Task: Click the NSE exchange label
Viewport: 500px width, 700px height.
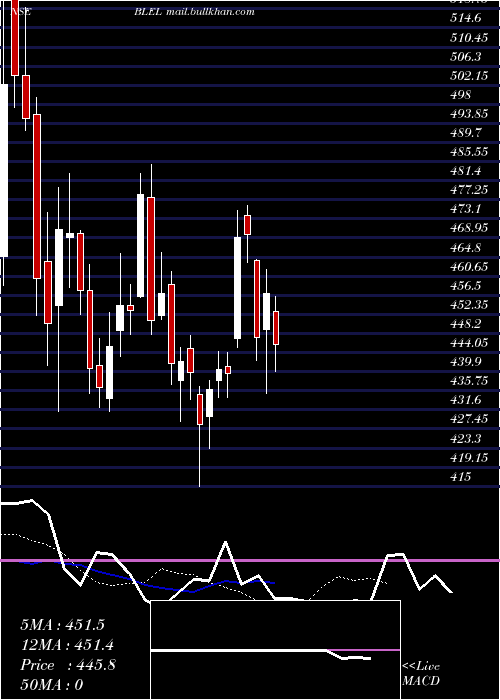Action: [20, 11]
